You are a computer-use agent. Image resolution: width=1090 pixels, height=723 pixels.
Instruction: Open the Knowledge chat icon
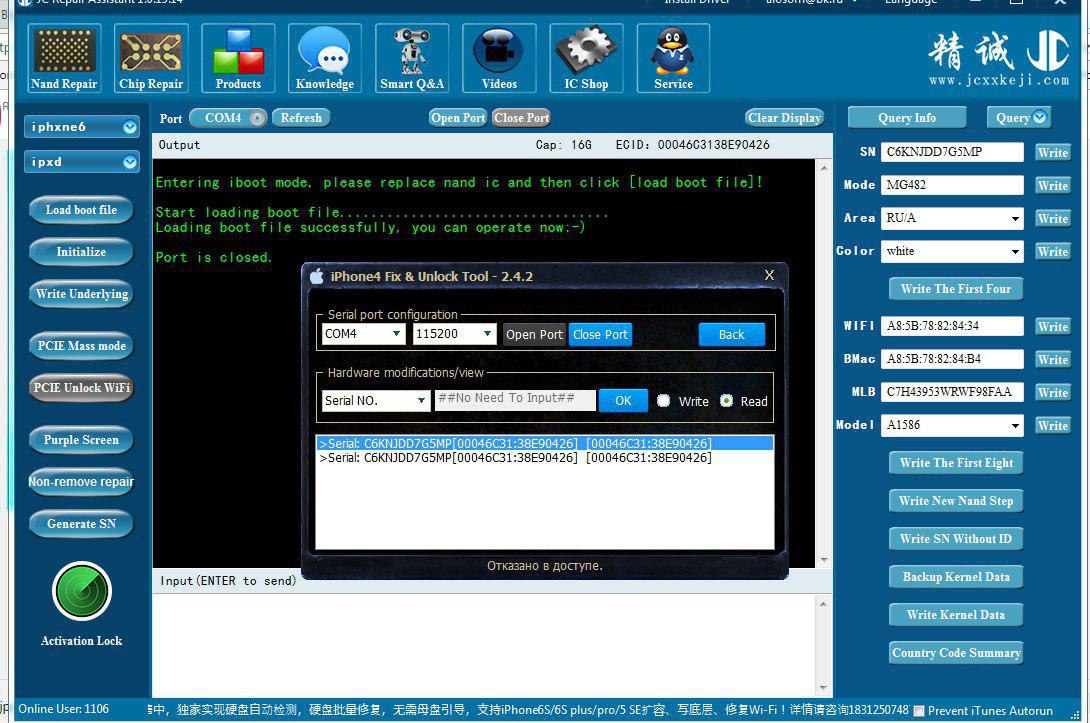325,58
